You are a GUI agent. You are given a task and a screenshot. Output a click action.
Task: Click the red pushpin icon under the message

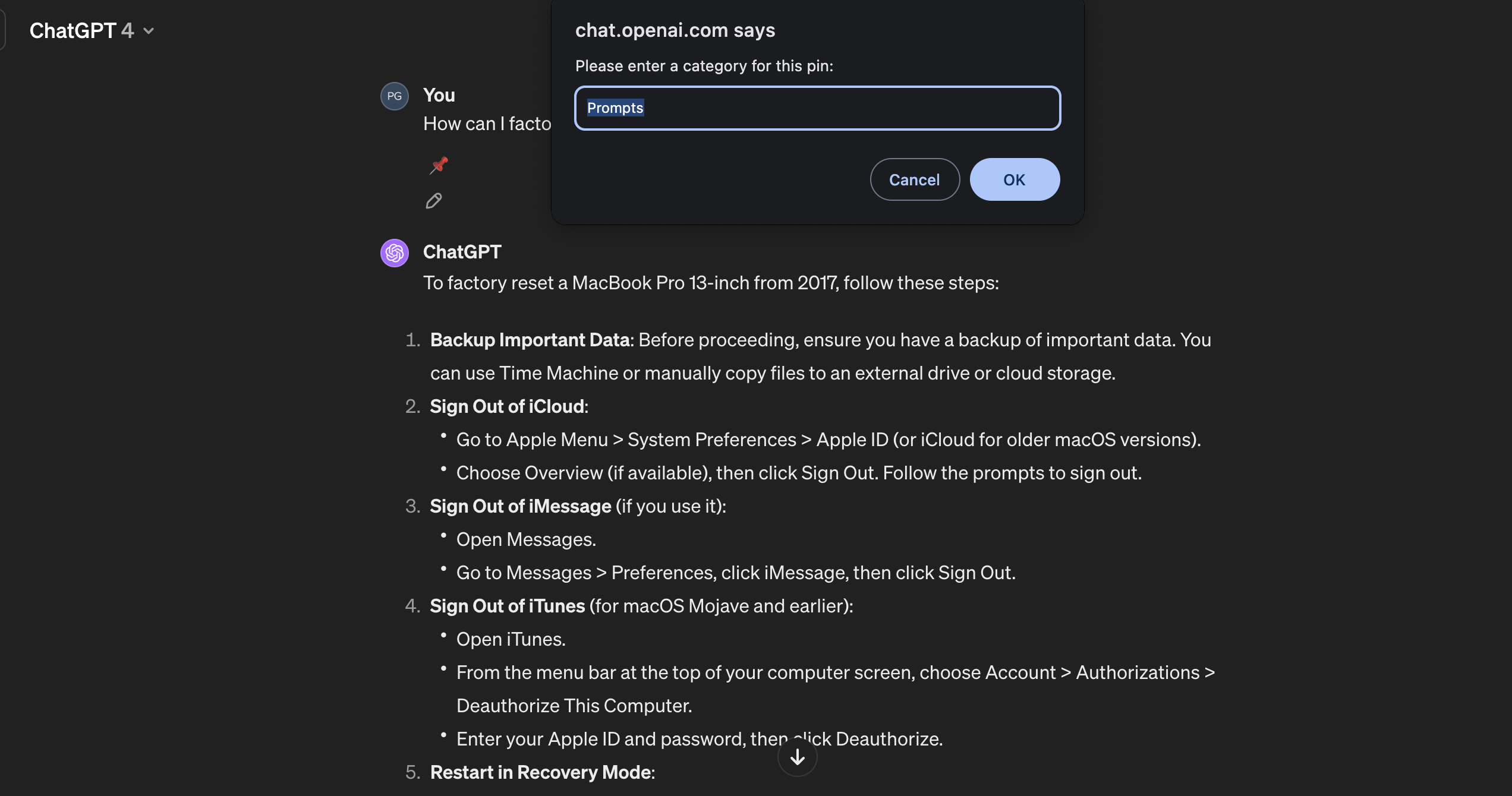[x=439, y=165]
